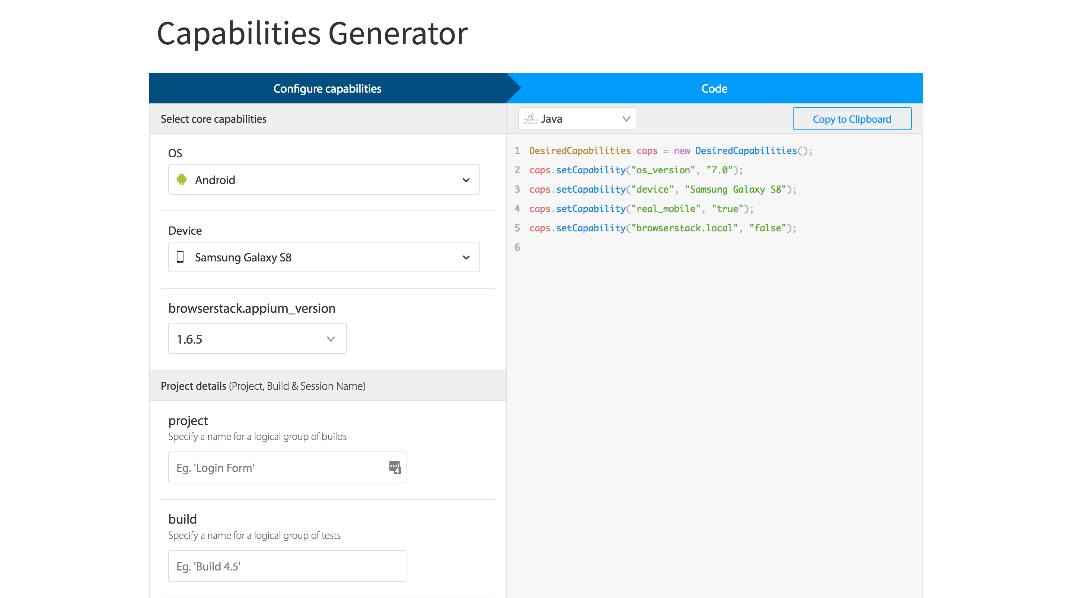Focus the project name input field
This screenshot has width=1072, height=598.
pyautogui.click(x=277, y=468)
